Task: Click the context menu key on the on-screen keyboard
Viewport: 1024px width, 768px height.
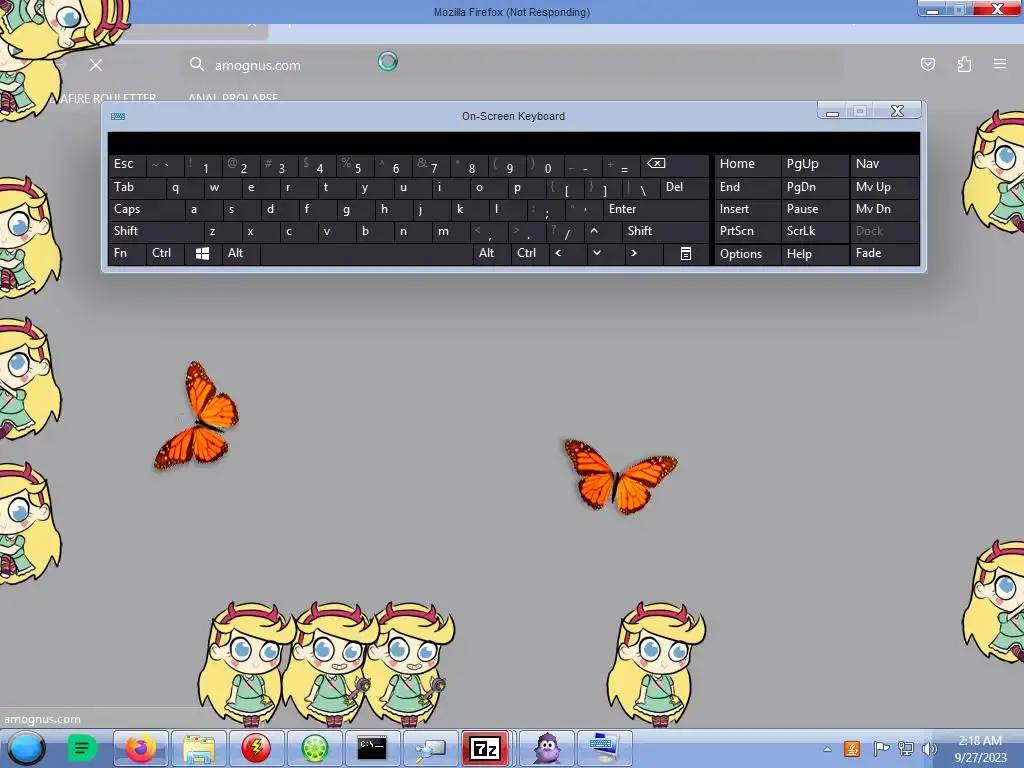Action: 686,253
